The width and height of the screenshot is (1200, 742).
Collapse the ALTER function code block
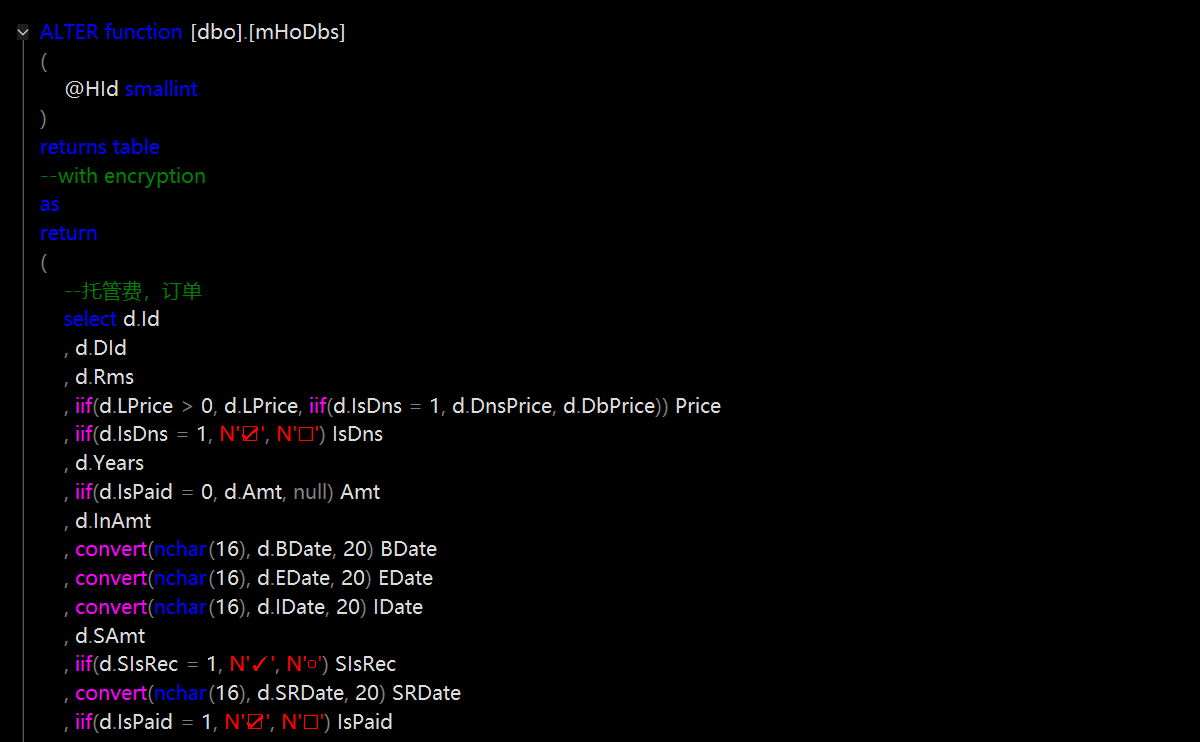coord(23,33)
